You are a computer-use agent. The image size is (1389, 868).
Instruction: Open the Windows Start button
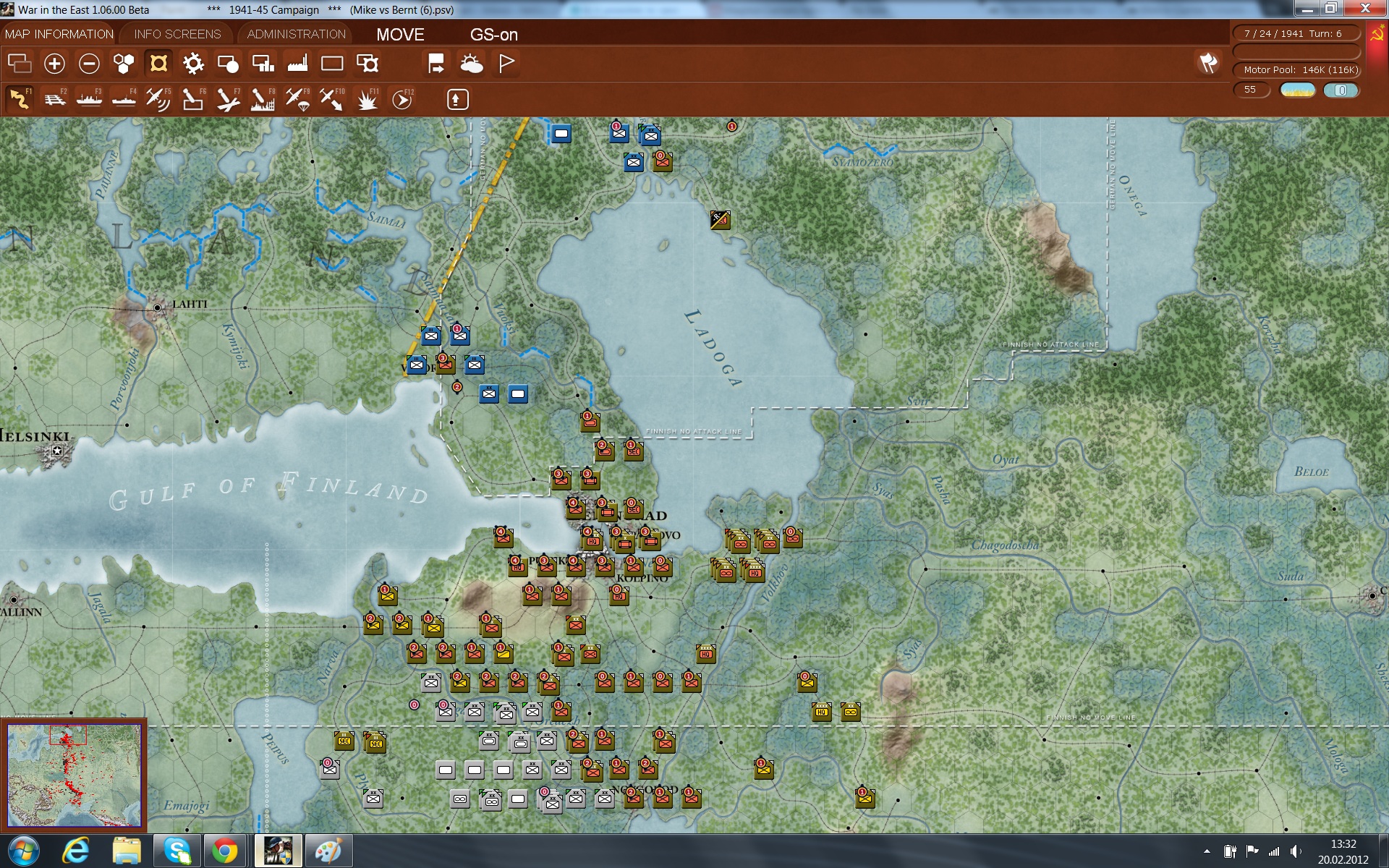click(x=24, y=851)
